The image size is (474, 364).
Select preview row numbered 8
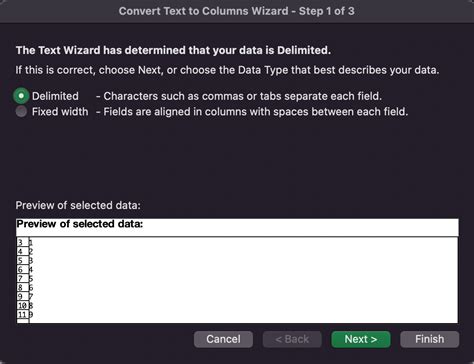23,287
